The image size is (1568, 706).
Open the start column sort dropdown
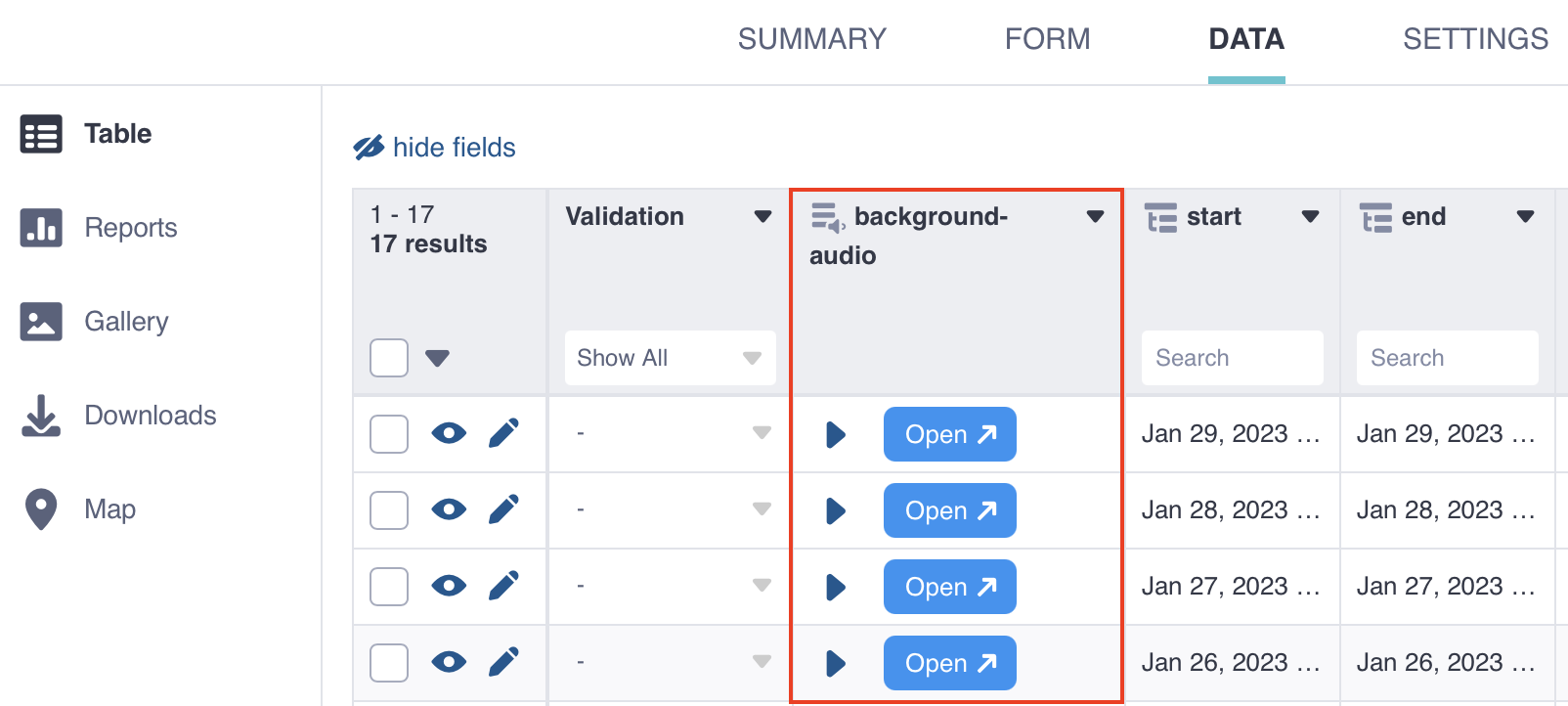[1310, 217]
